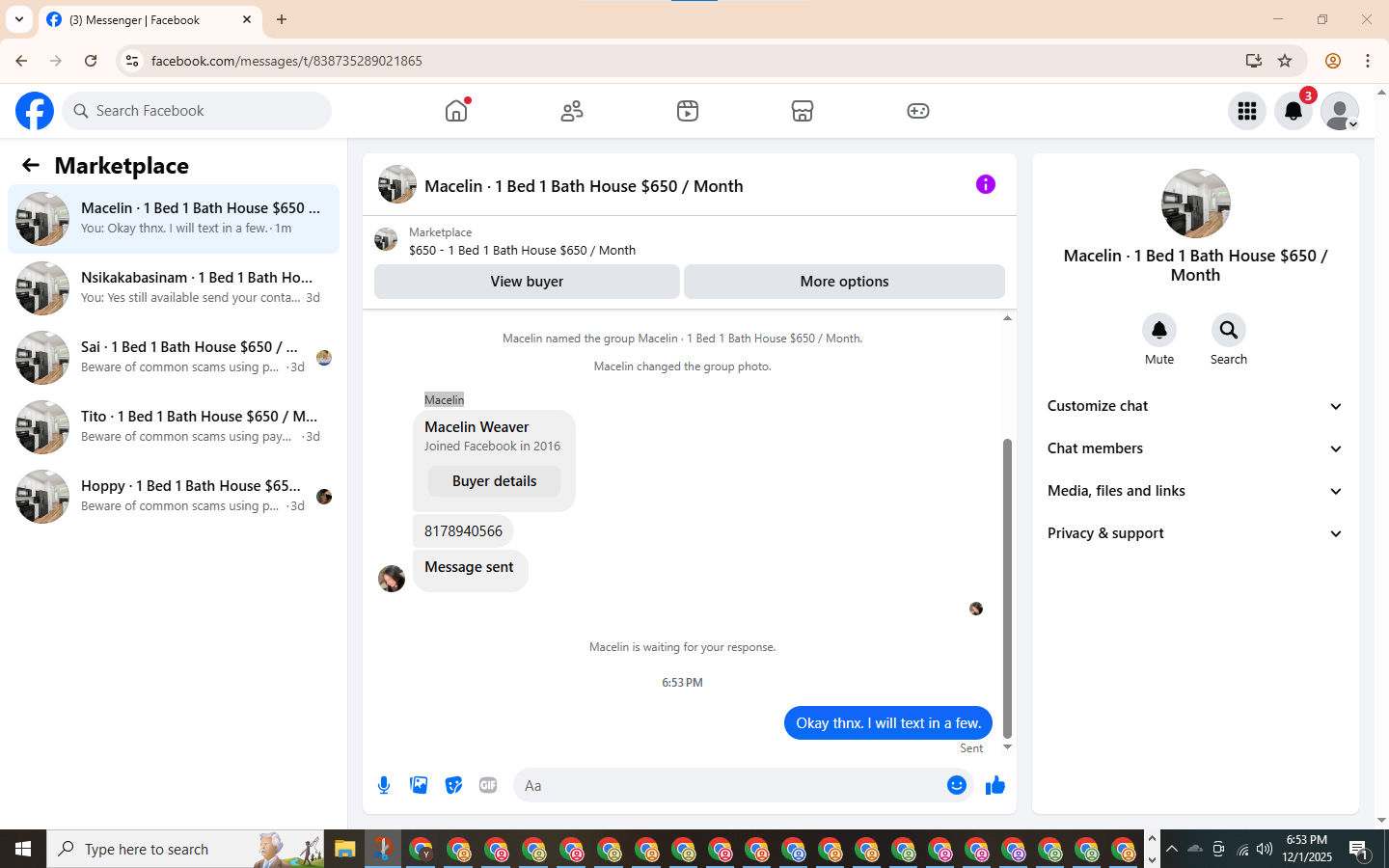Focus the Search Facebook field
Screen dimensions: 1389x868
[197, 111]
